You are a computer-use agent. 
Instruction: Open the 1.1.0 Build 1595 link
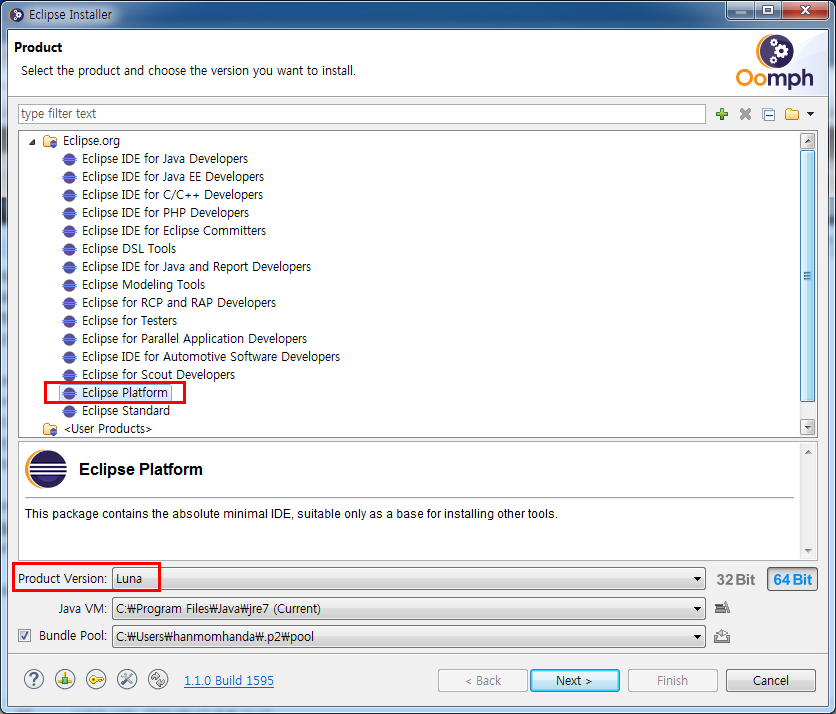tap(229, 681)
